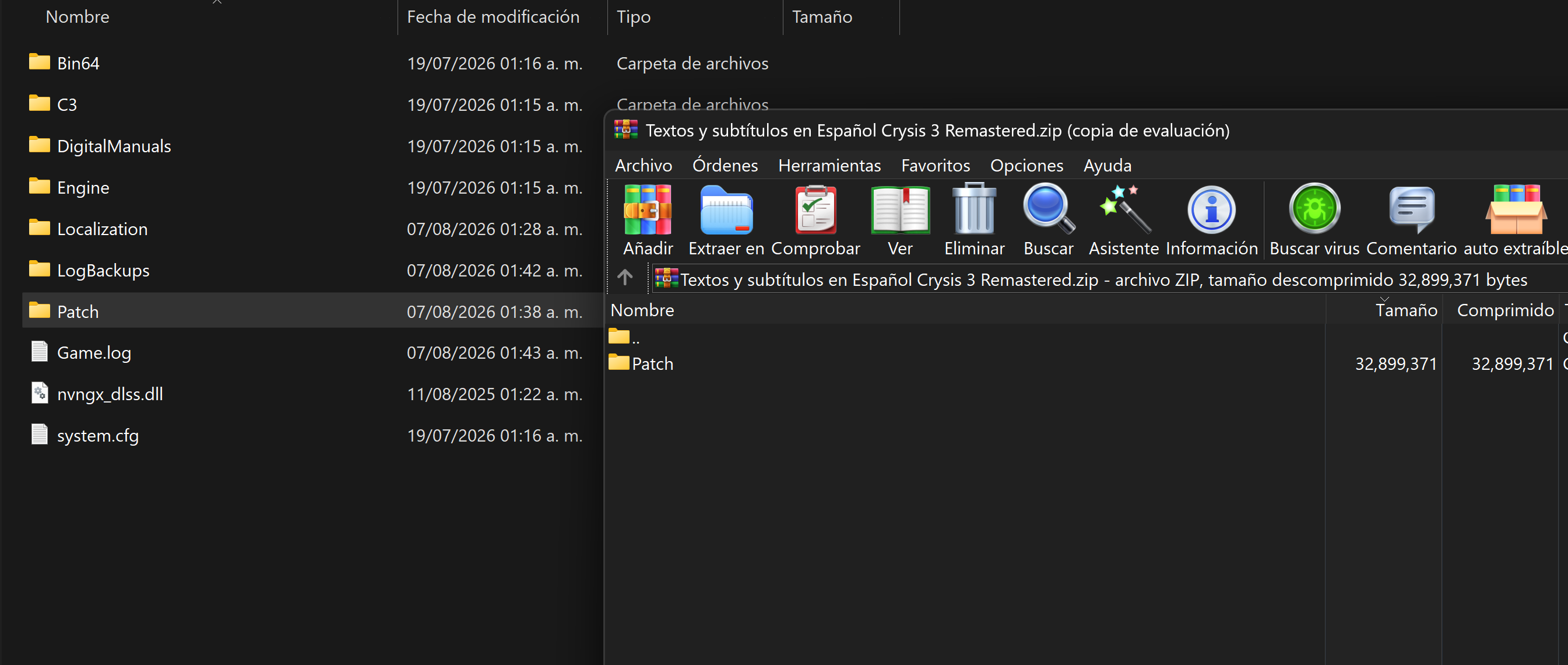The height and width of the screenshot is (665, 1568).
Task: Click the nvngx_dlss.dll file name
Action: [110, 394]
